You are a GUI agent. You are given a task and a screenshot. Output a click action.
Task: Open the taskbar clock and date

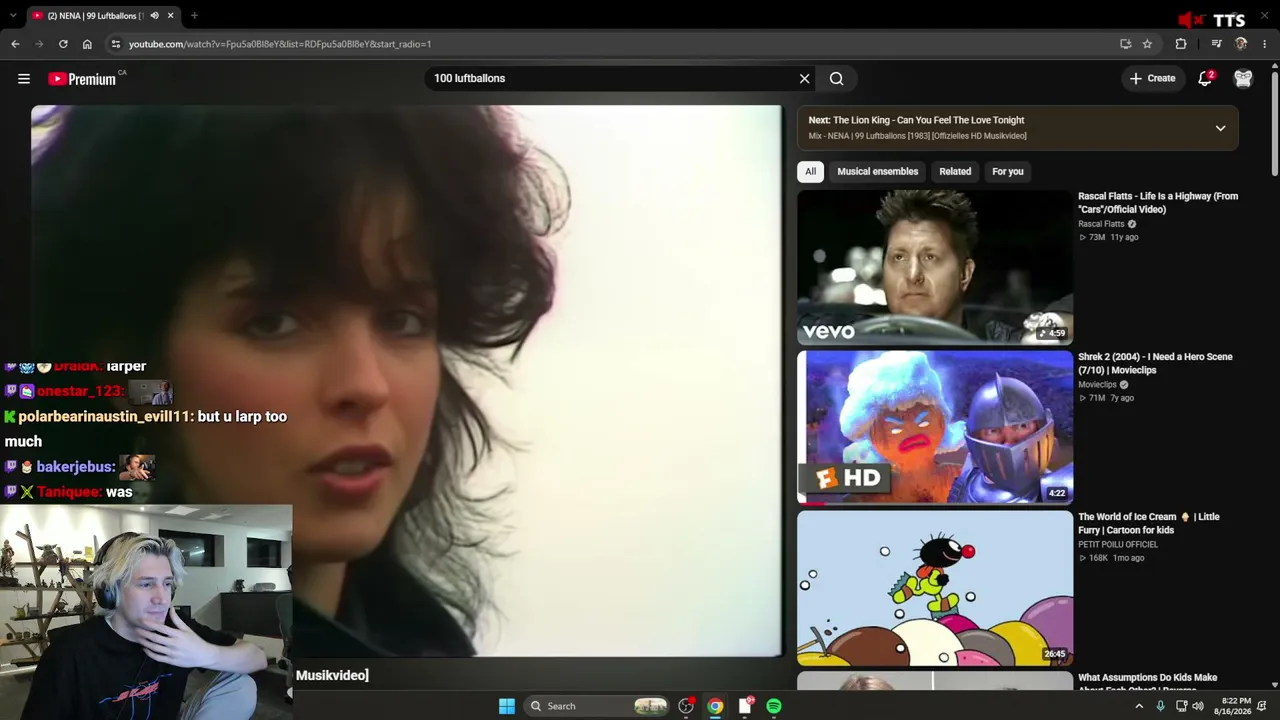point(1233,706)
